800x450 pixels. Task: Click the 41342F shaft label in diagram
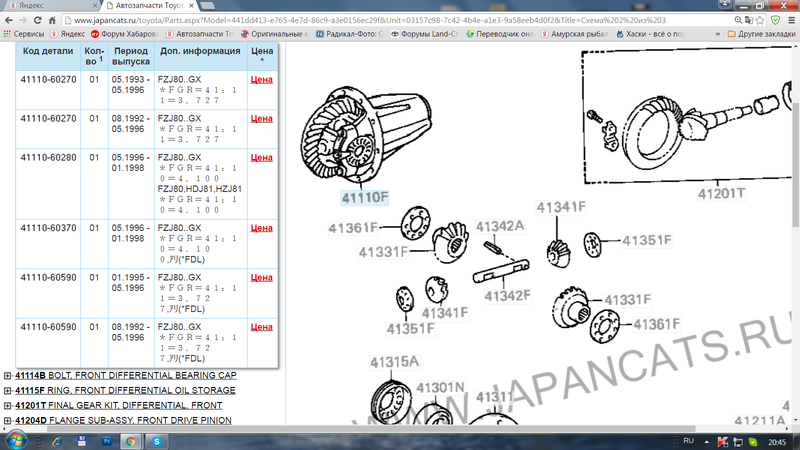507,294
